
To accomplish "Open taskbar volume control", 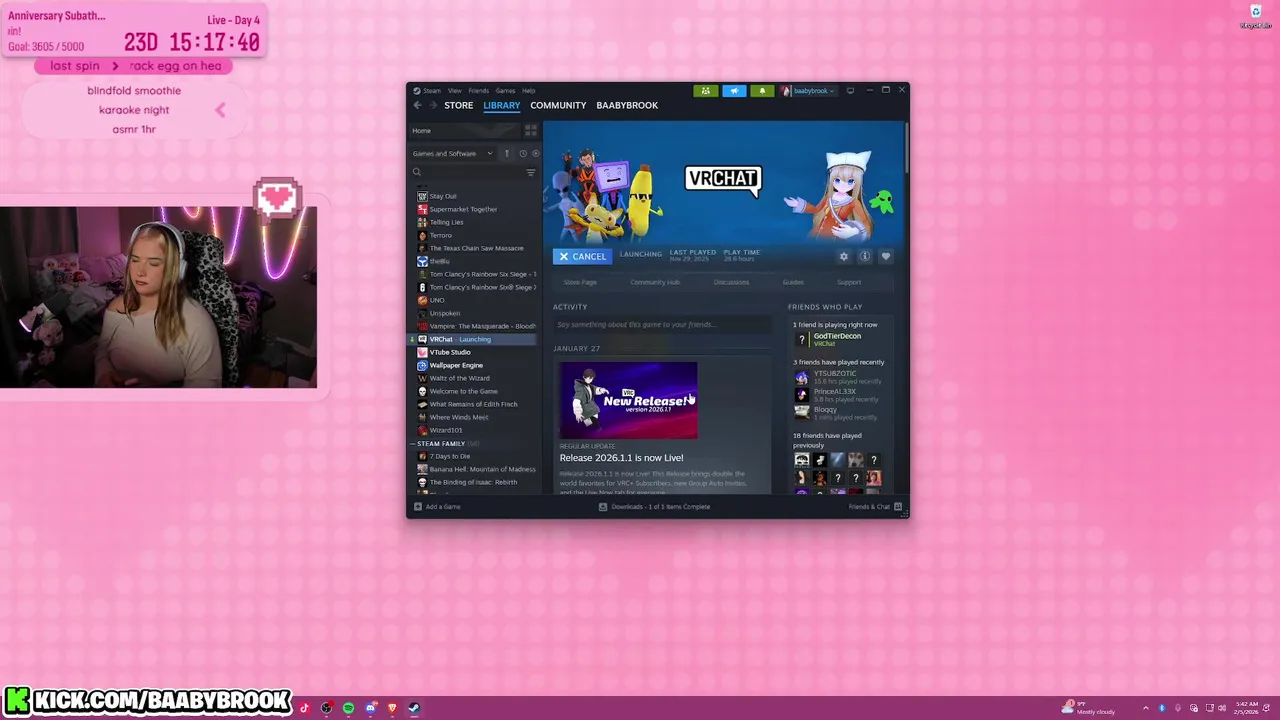I will [1222, 708].
